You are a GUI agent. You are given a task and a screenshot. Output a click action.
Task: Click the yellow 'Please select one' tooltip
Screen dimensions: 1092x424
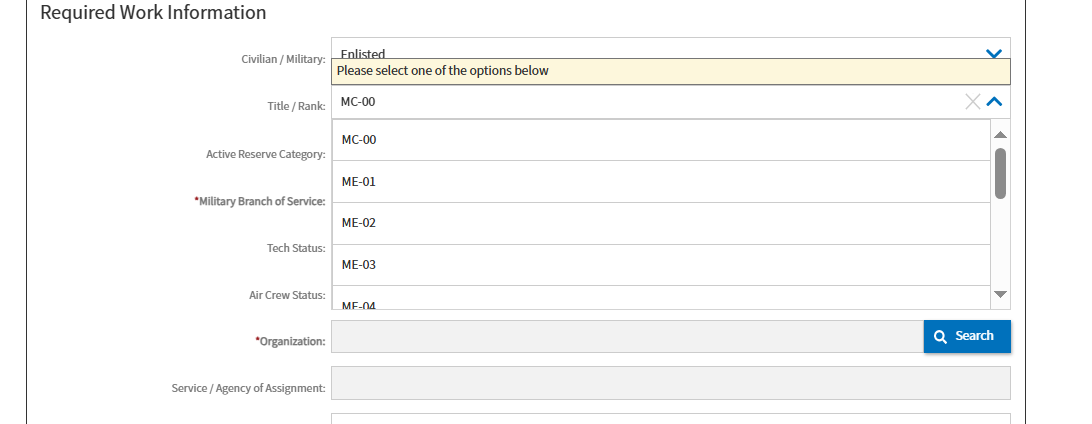(x=670, y=71)
